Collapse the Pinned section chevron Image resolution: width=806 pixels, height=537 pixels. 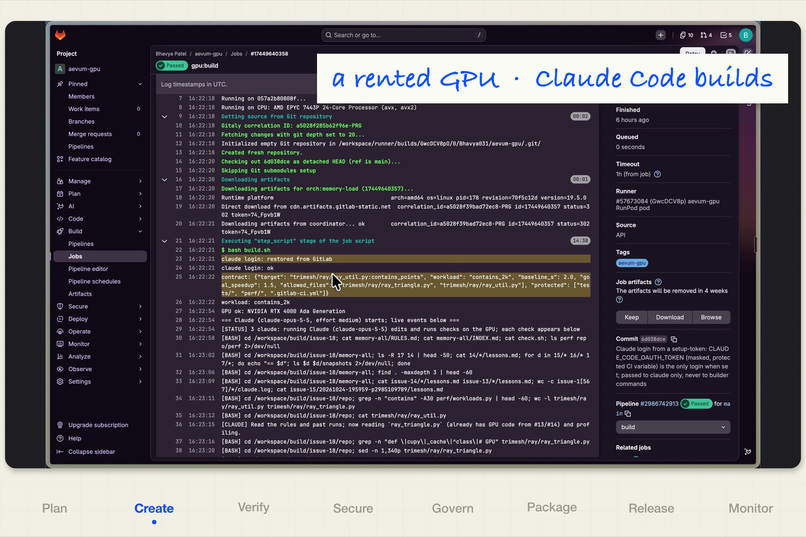[x=140, y=84]
